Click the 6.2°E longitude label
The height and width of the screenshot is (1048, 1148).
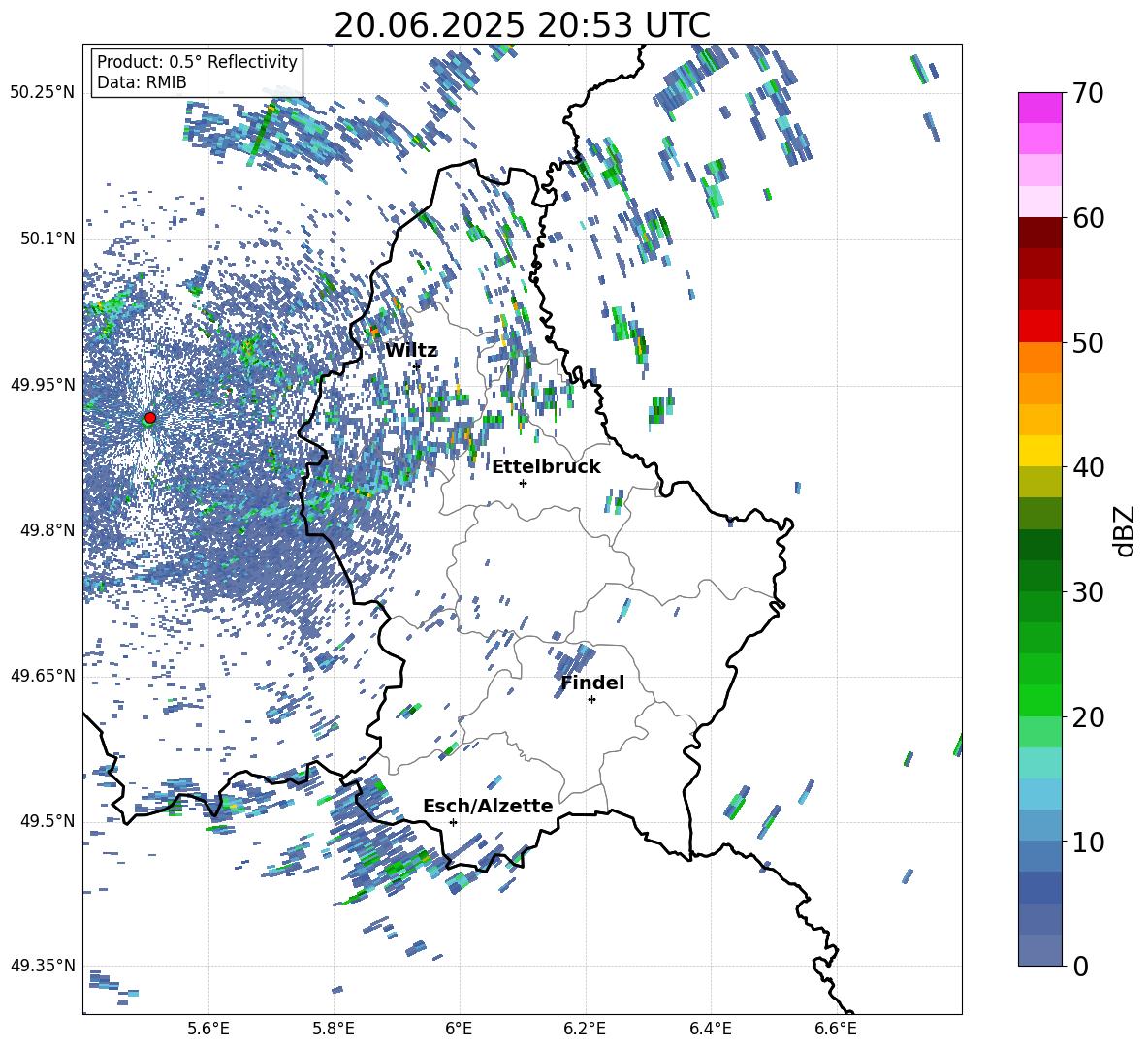tap(585, 1029)
